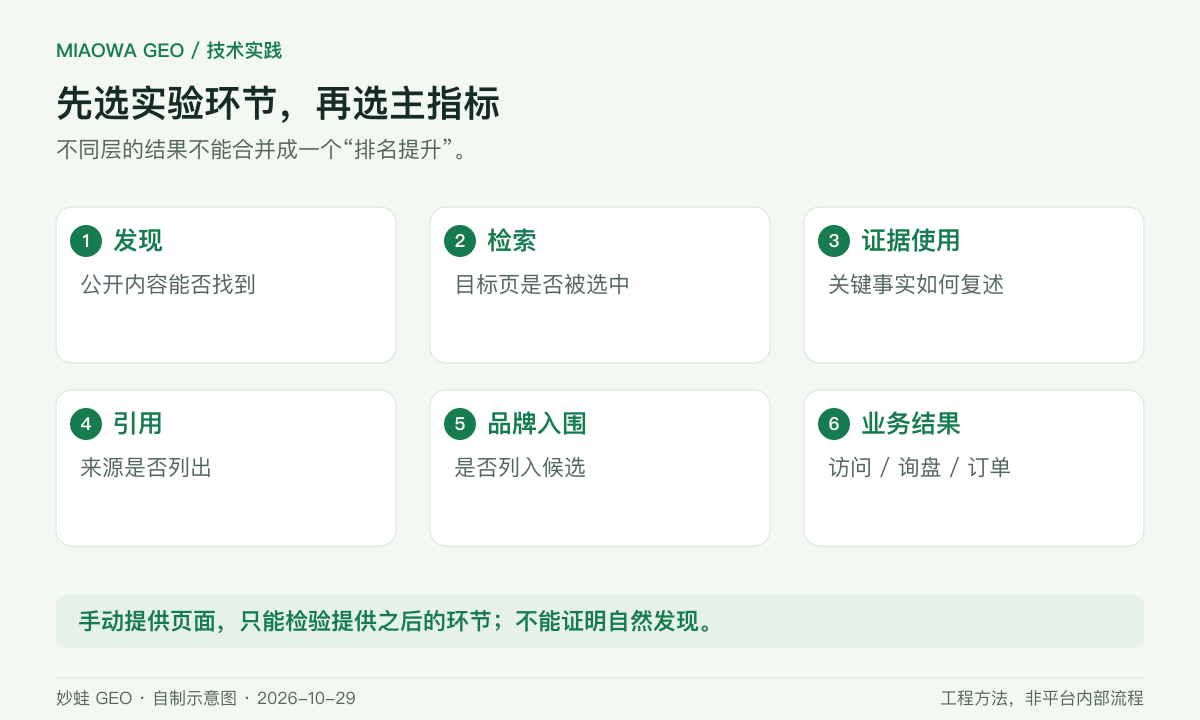Select the 引用 card title
The height and width of the screenshot is (720, 1200).
(x=138, y=424)
